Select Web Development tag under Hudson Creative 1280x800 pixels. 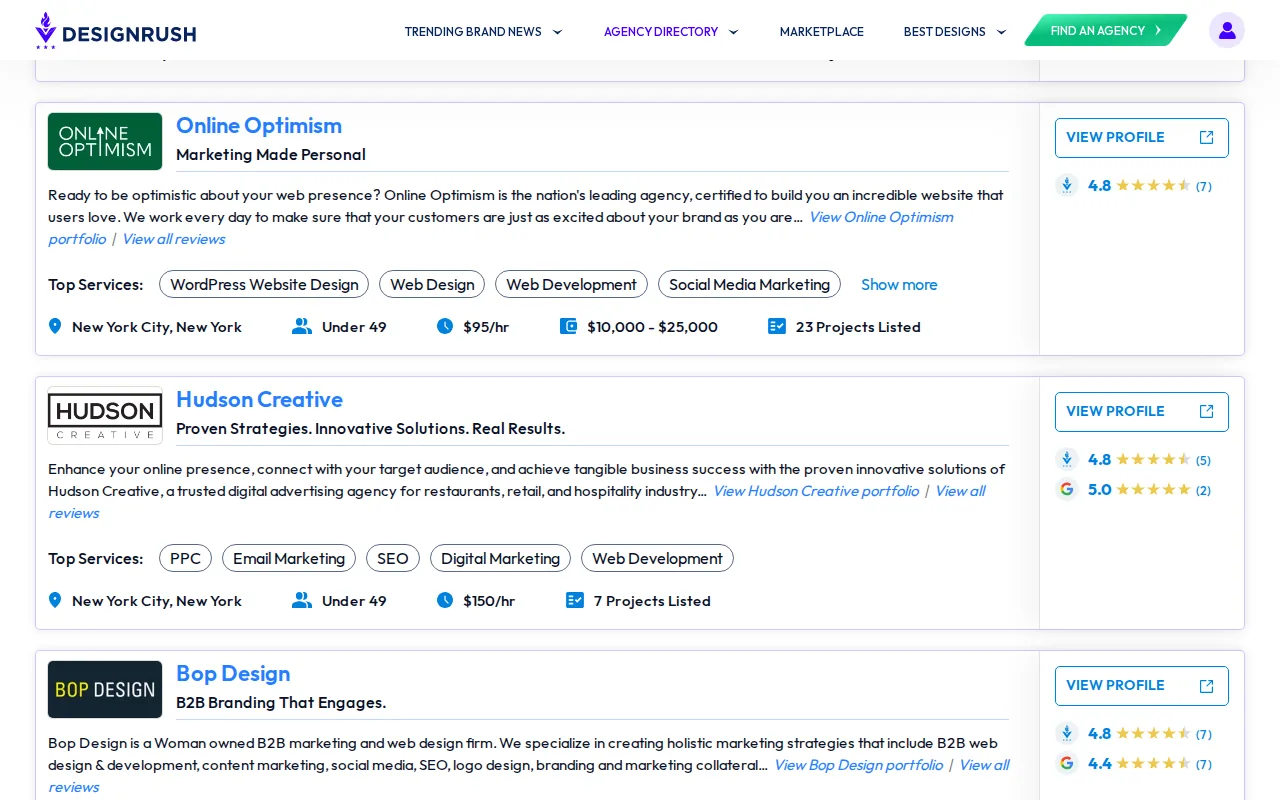[x=657, y=558]
